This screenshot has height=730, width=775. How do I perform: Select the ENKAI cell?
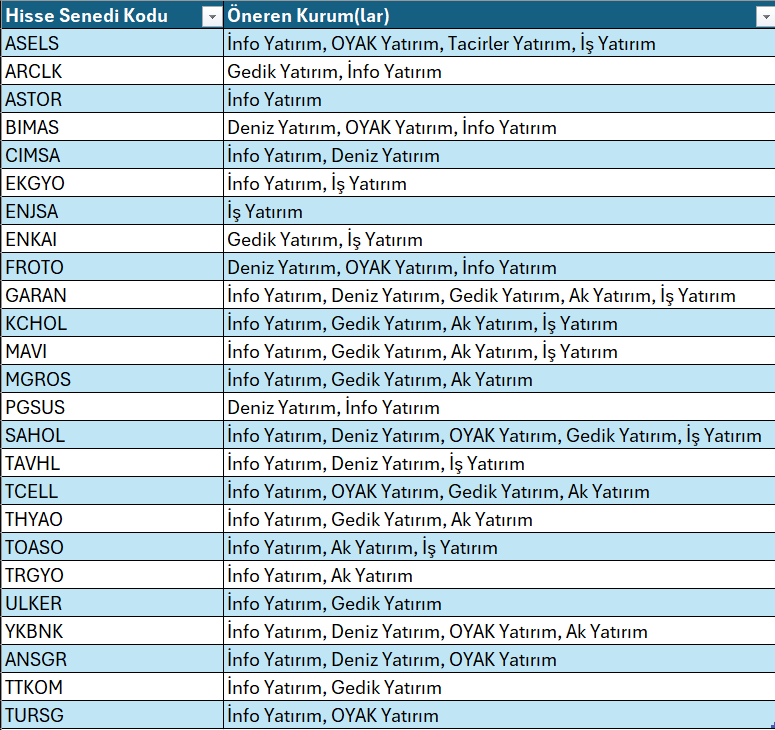point(112,239)
